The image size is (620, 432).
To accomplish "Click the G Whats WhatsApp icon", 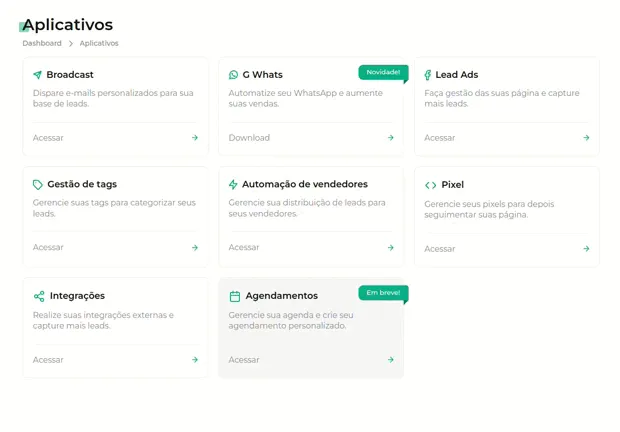I will (233, 75).
